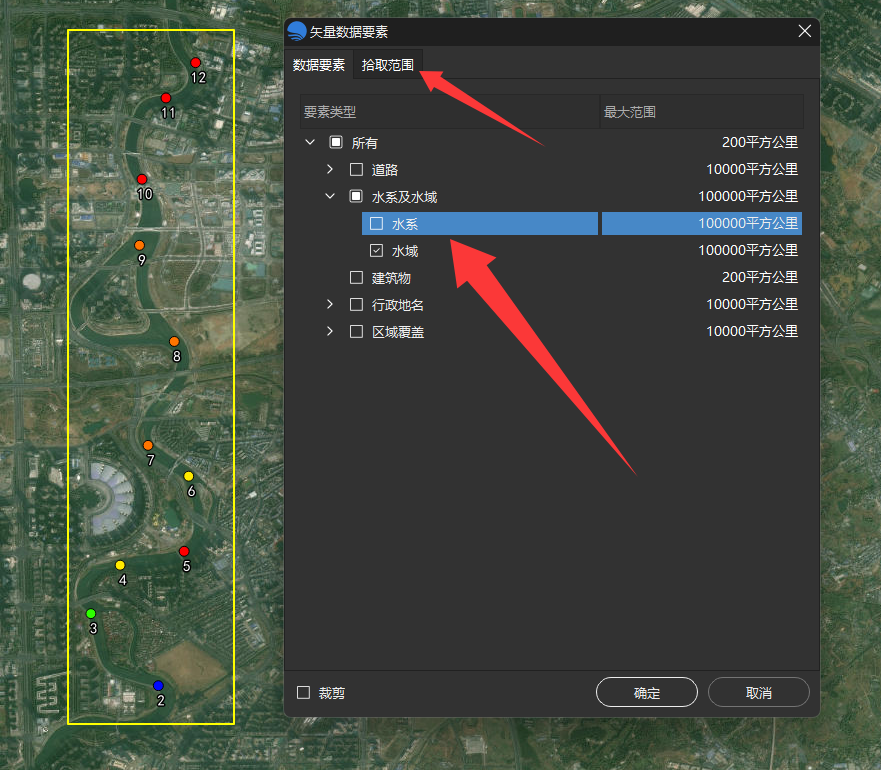Enable the 裁剪 option
The width and height of the screenshot is (881, 770).
303,692
